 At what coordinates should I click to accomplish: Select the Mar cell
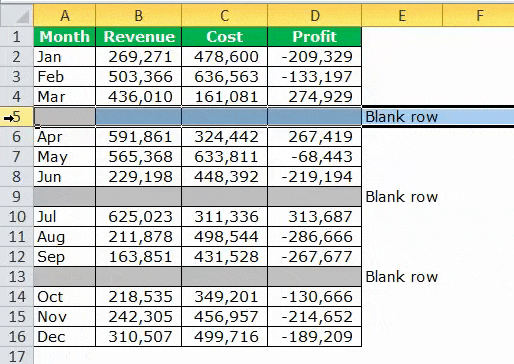[x=64, y=97]
